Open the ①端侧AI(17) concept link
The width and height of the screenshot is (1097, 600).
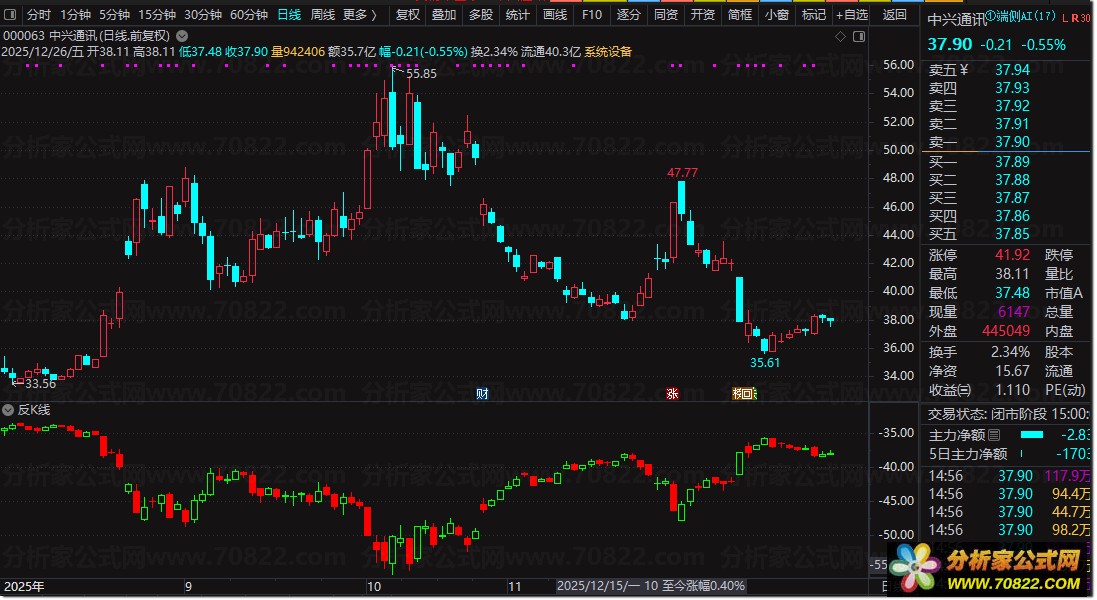click(1021, 16)
